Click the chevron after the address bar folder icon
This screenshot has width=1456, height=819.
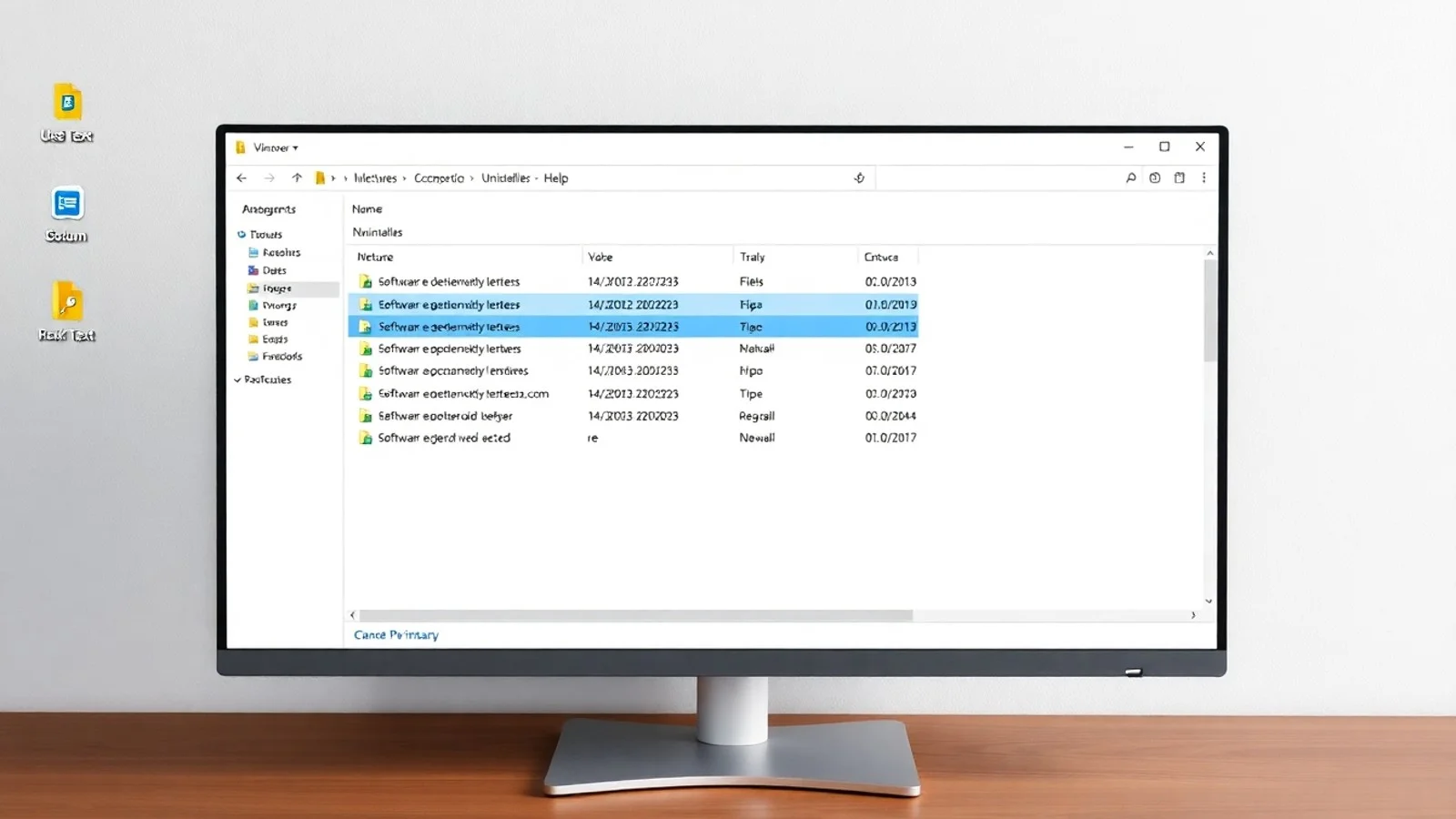(333, 178)
